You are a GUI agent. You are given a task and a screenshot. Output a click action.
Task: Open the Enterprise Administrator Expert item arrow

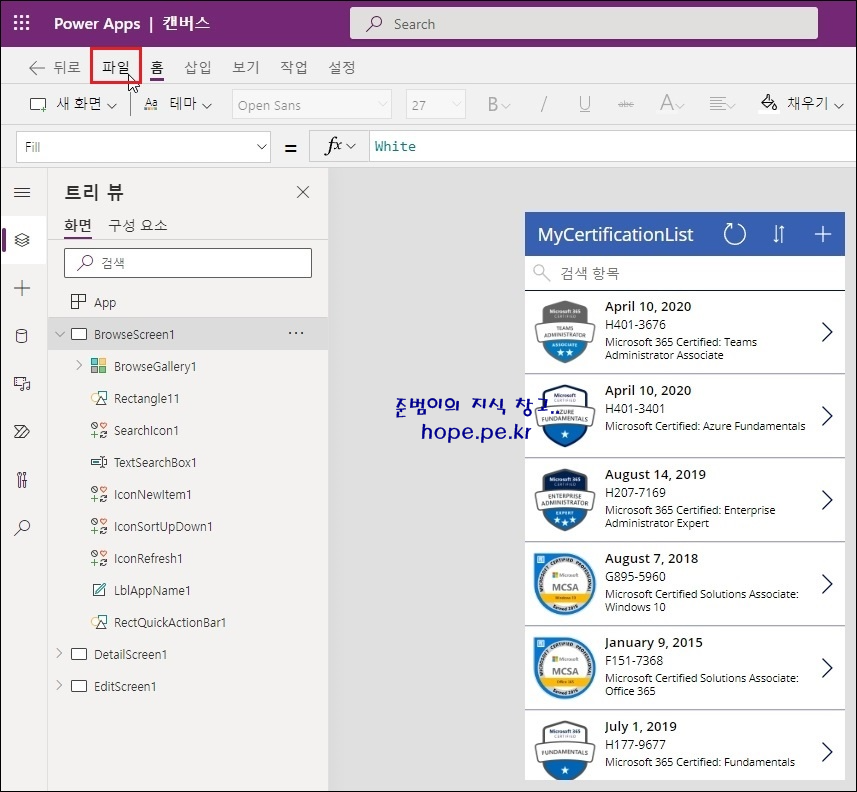[x=827, y=500]
